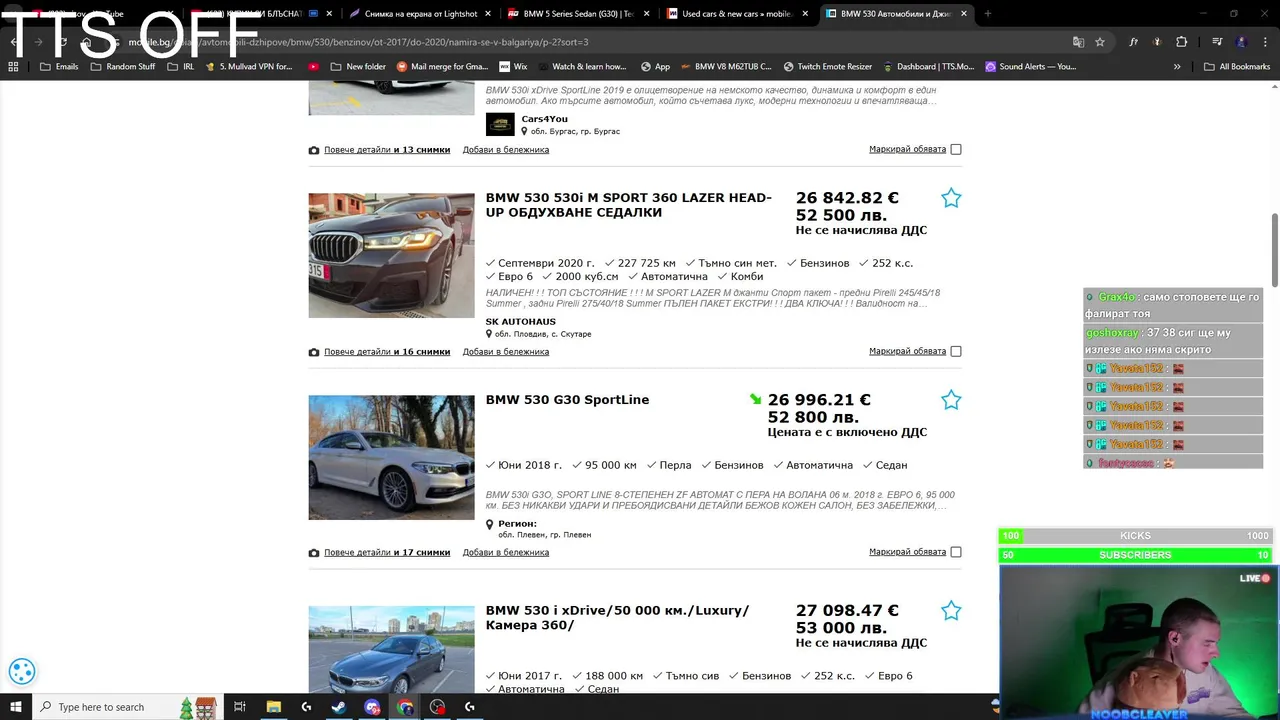Check 'Маркирай обявата' for G30 SportLine listing

click(956, 553)
